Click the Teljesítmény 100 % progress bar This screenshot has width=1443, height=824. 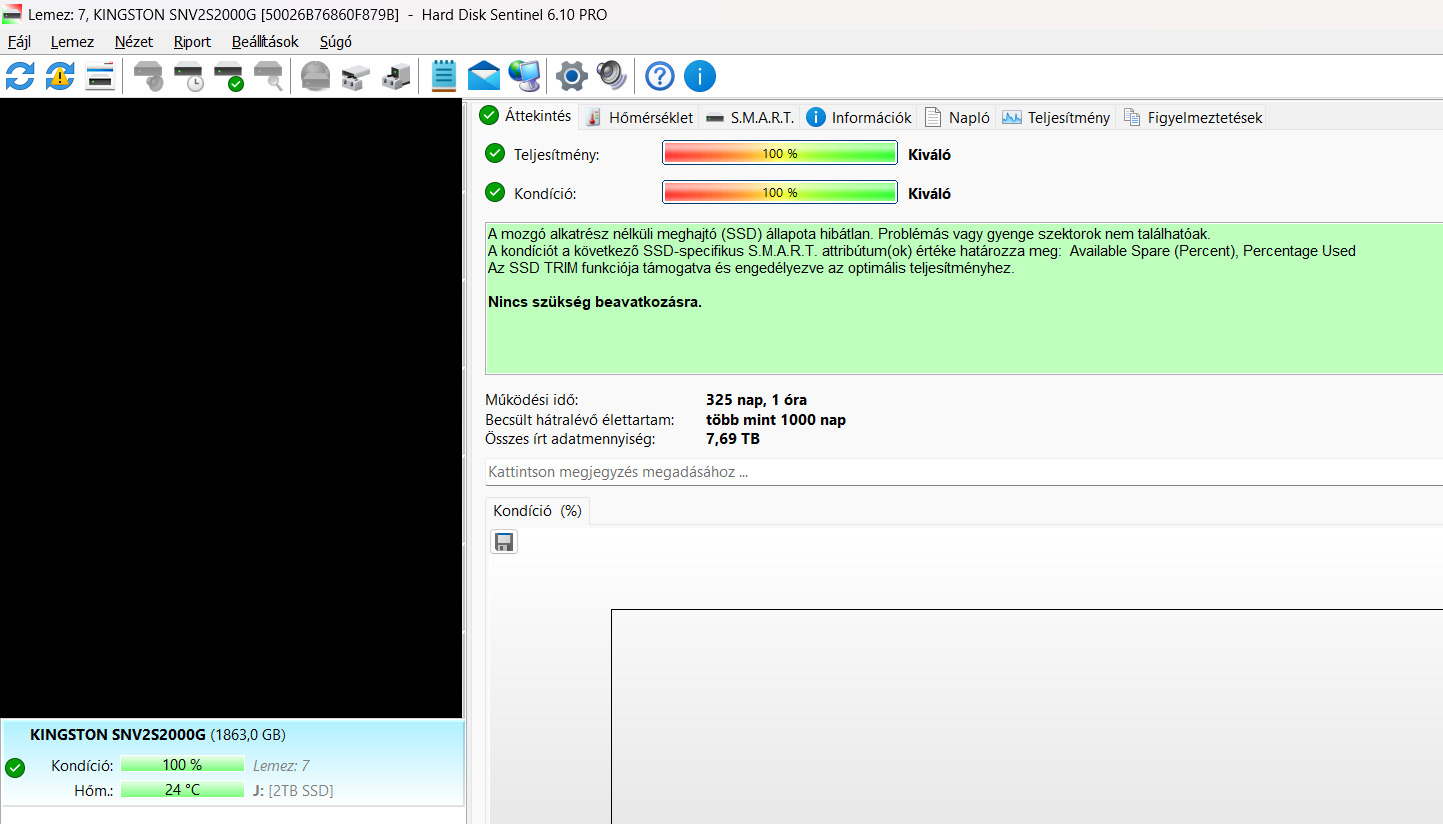click(779, 153)
